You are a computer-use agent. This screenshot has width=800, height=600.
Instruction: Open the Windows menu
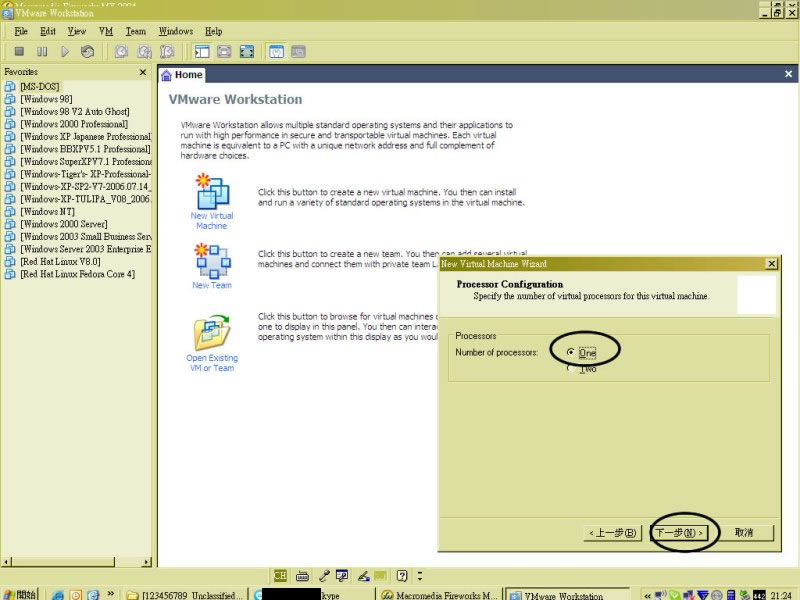pyautogui.click(x=176, y=31)
